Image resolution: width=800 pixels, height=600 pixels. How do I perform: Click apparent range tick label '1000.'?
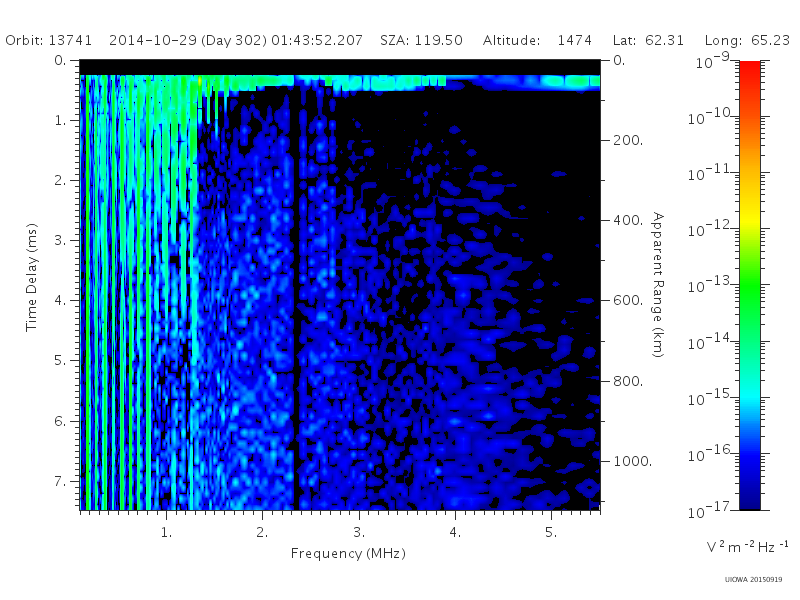click(x=632, y=461)
